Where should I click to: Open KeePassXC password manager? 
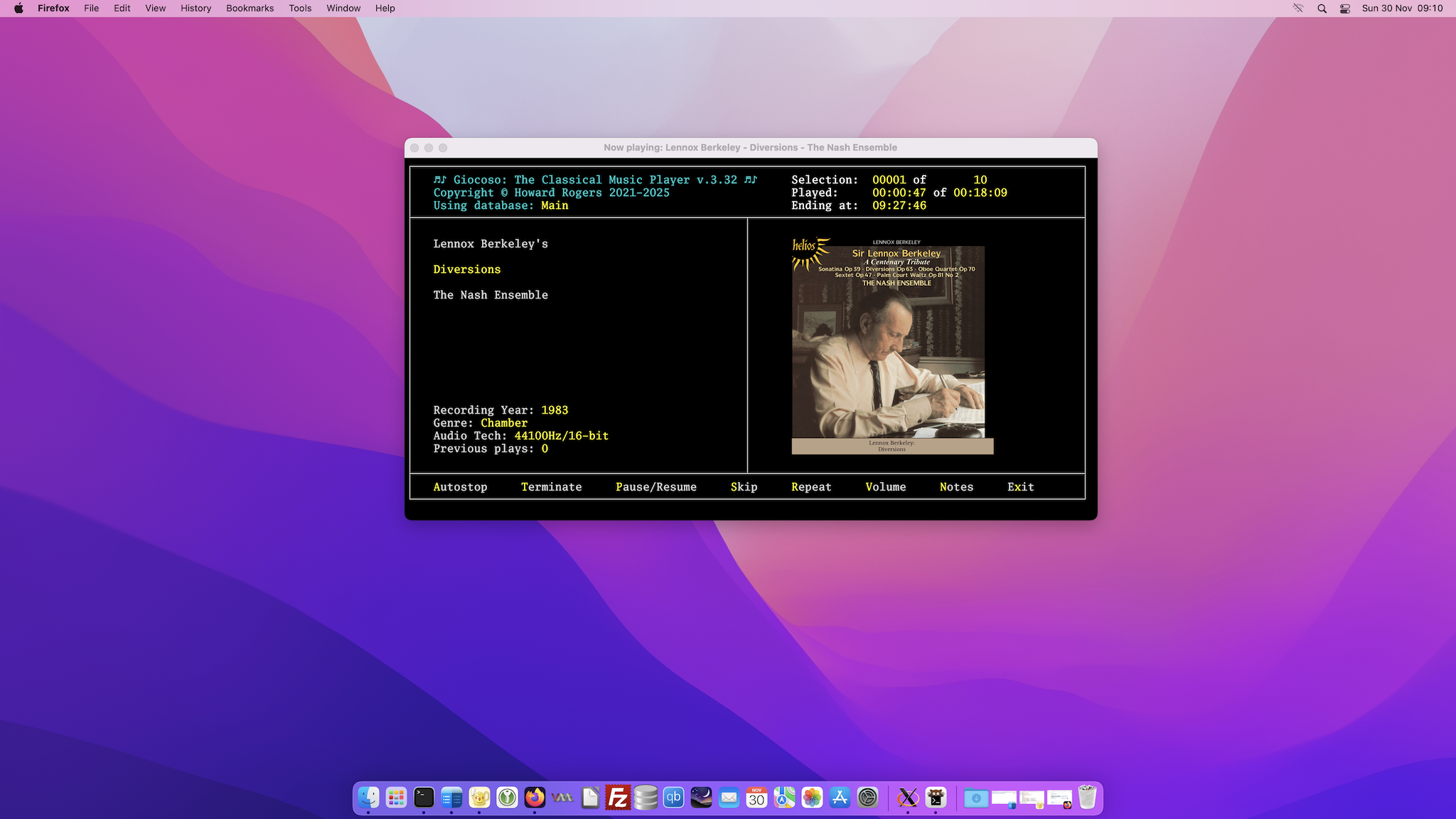(x=508, y=798)
